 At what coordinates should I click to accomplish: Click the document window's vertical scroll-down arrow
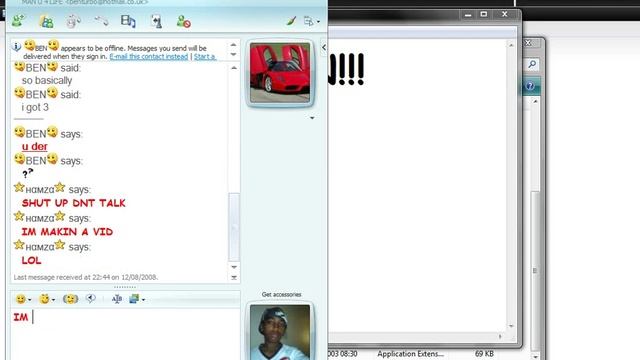(511, 326)
